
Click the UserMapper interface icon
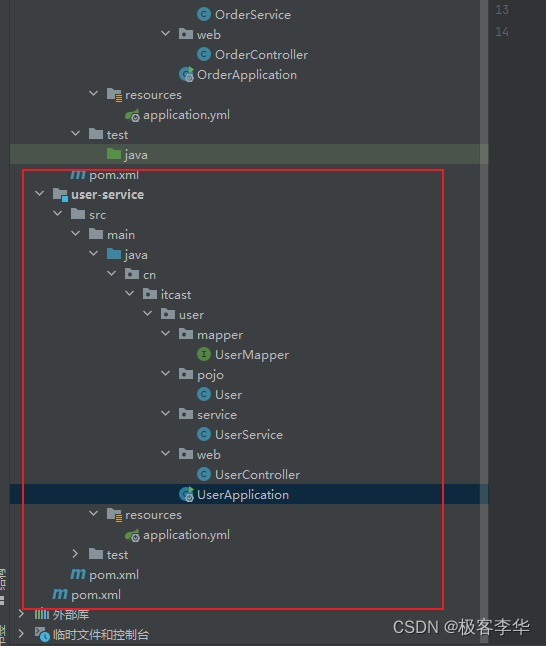[x=204, y=354]
